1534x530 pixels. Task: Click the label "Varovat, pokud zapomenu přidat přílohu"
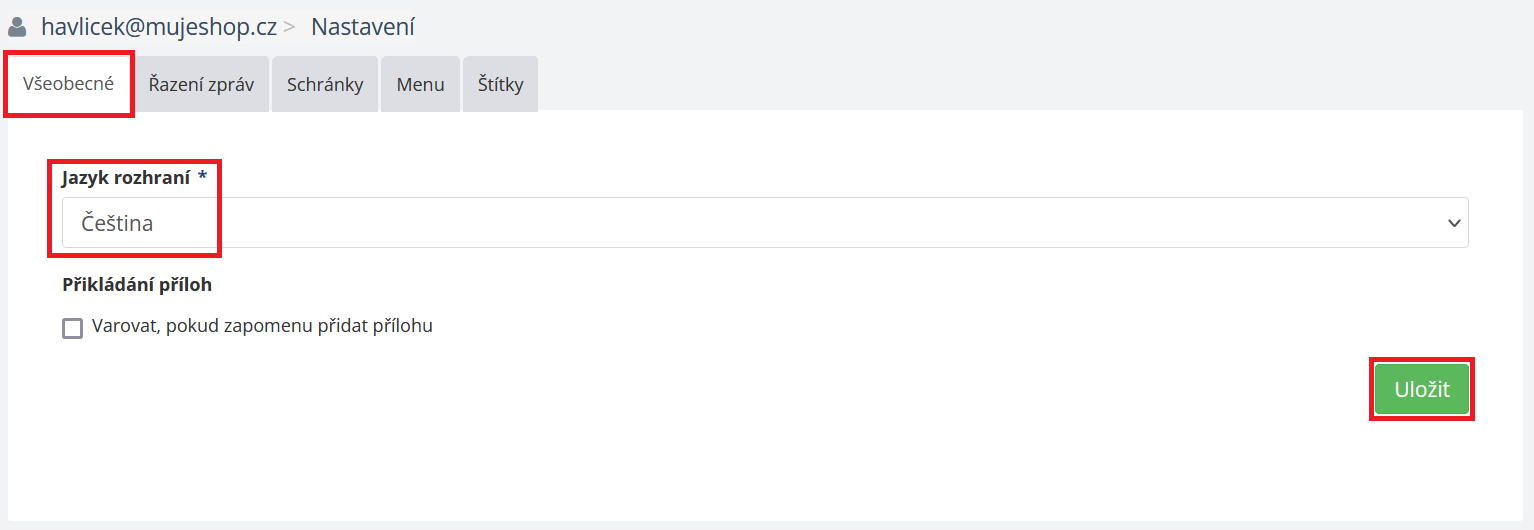tap(262, 326)
